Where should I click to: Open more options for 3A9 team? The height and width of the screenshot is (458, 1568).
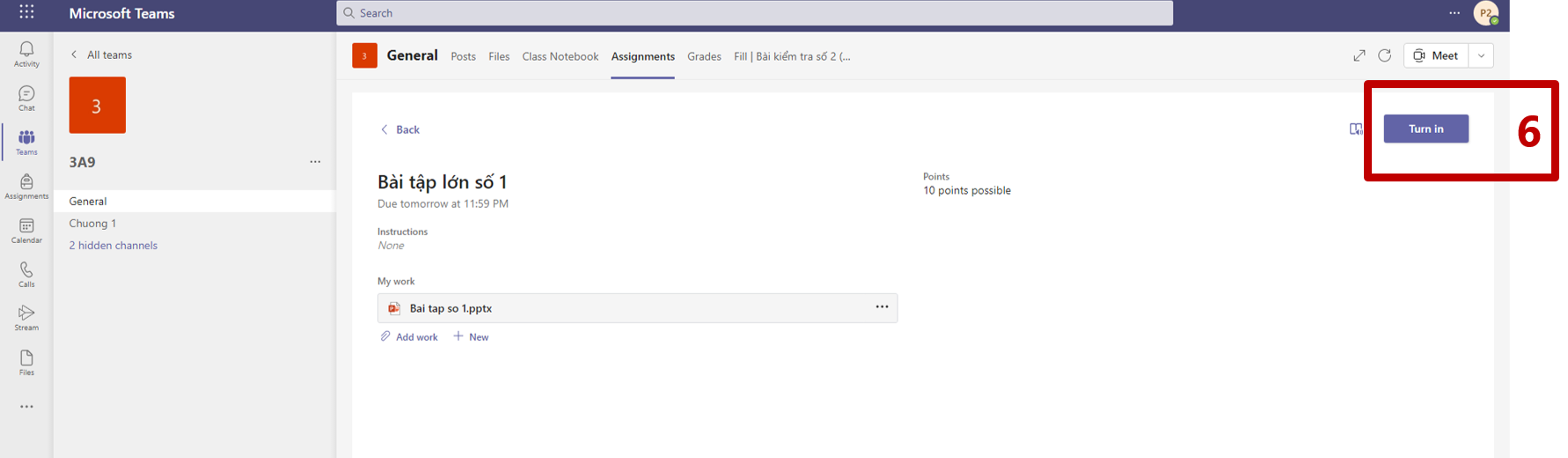315,162
